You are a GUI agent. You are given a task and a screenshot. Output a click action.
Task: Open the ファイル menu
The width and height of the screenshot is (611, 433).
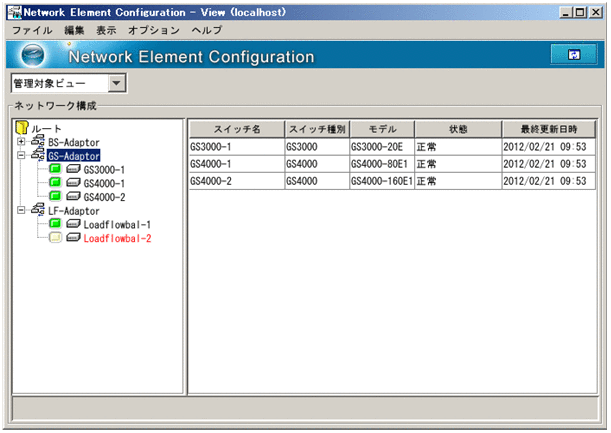point(31,31)
